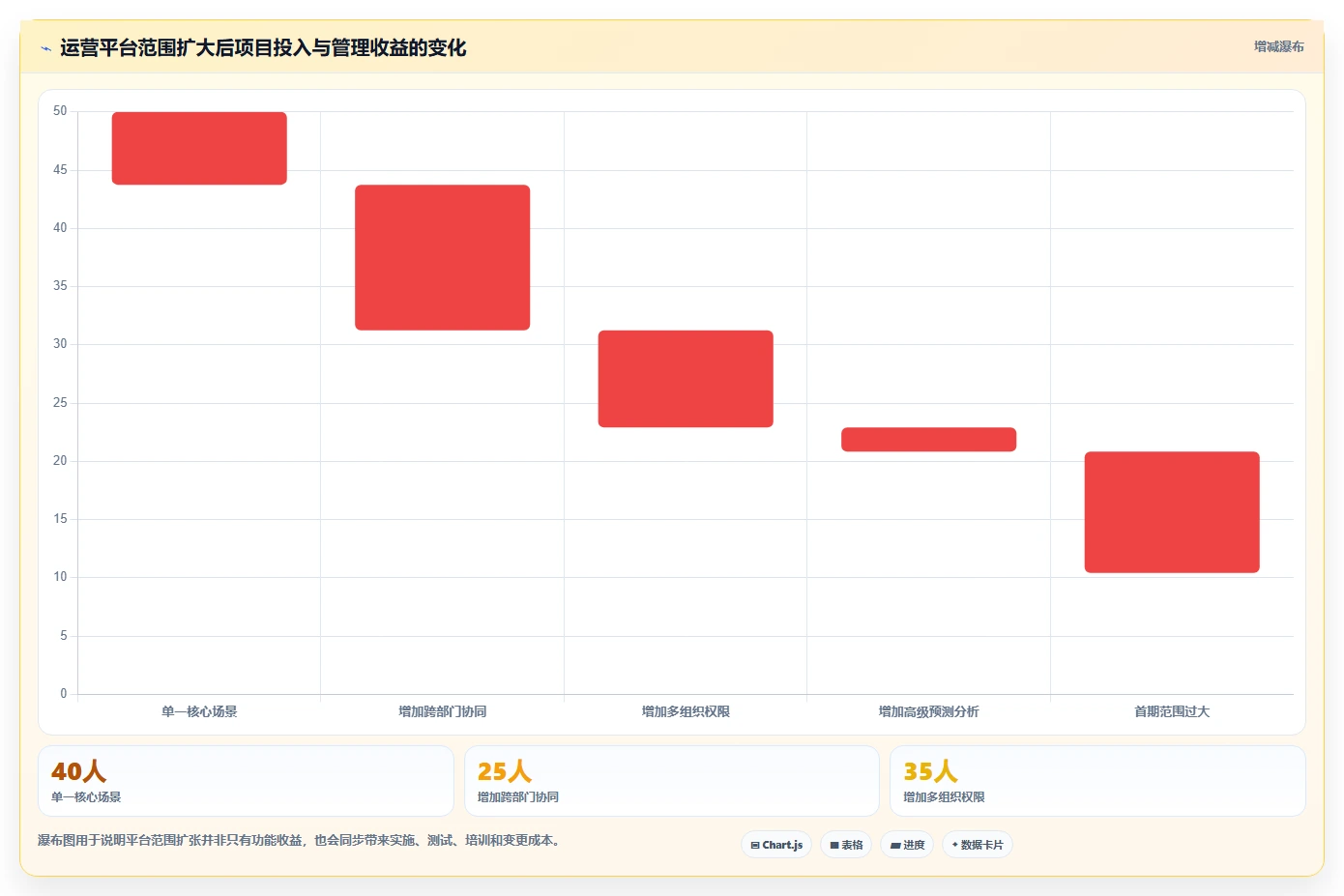Click y-axis tick value 0
The image size is (1344, 896).
point(64,693)
